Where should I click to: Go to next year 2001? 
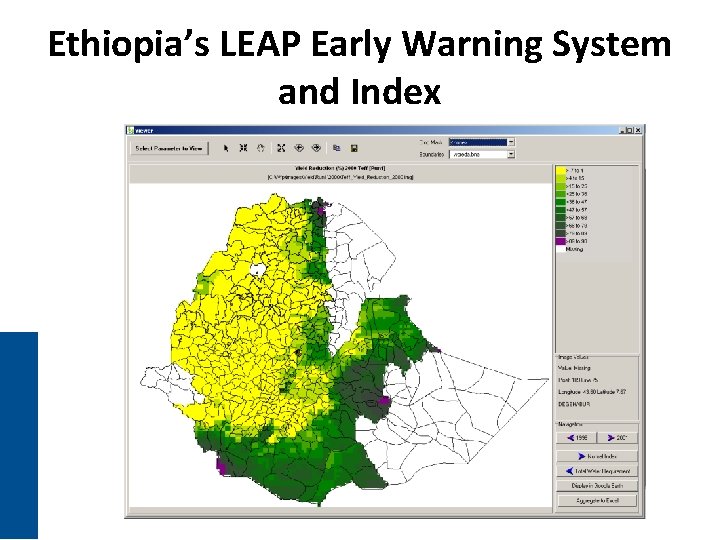pyautogui.click(x=617, y=438)
